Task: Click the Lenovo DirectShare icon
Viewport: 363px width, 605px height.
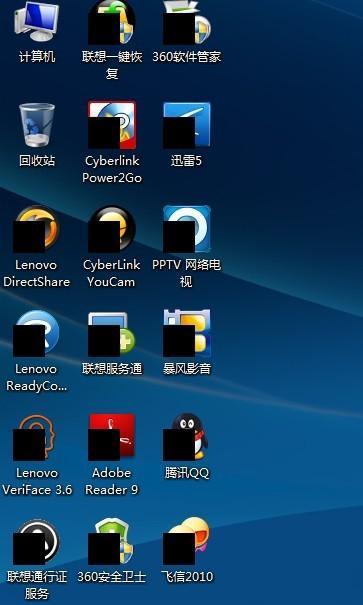Action: [x=36, y=229]
